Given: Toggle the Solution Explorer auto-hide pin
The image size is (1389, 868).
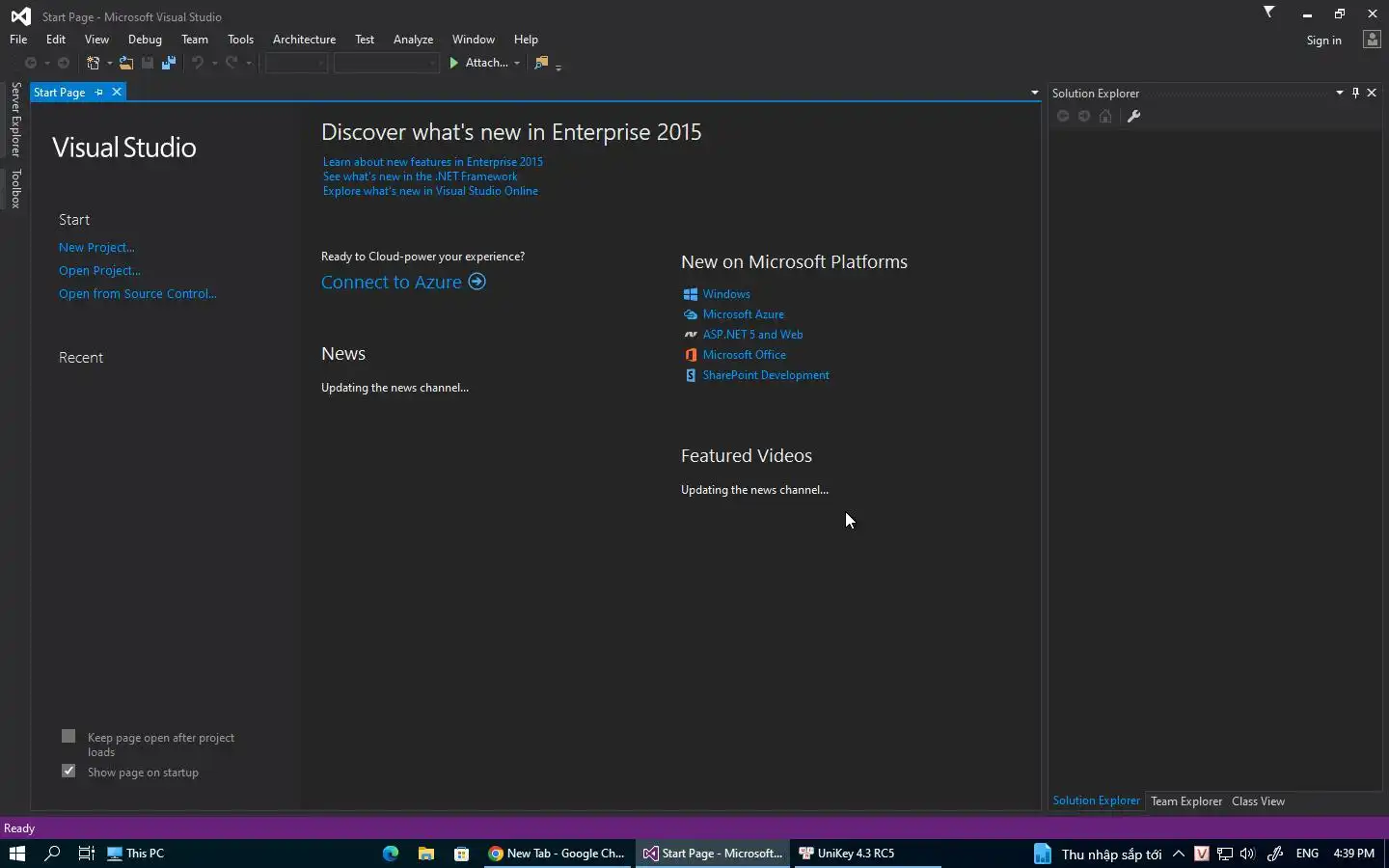Looking at the screenshot, I should click(1355, 93).
